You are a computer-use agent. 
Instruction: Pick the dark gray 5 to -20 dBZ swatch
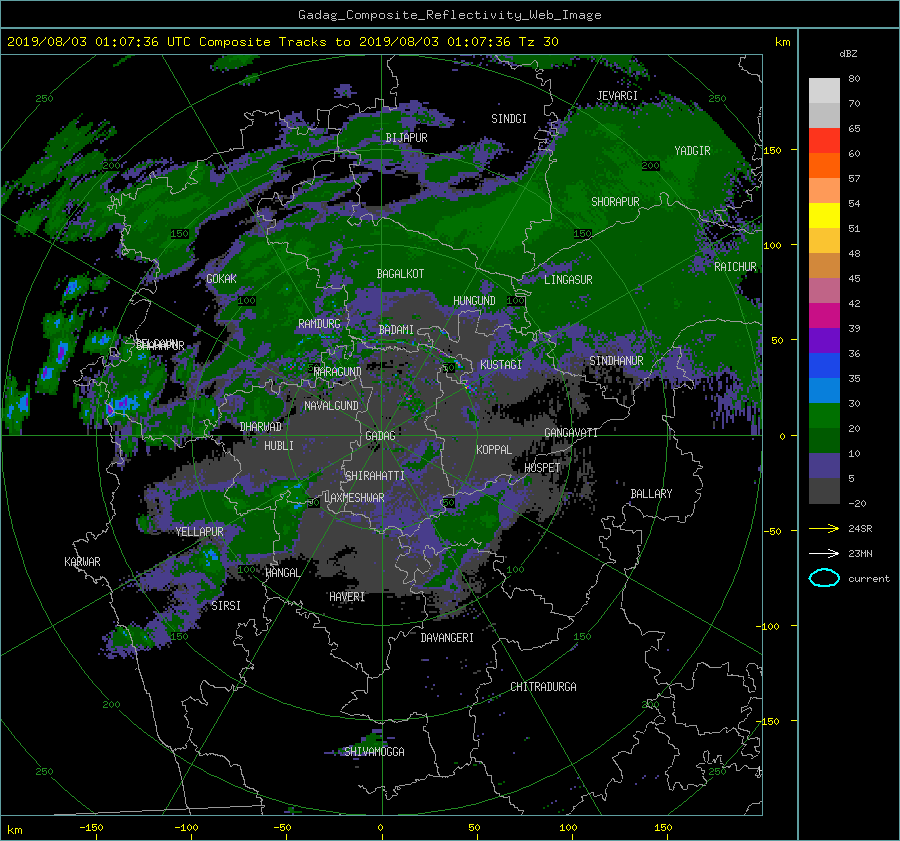(824, 491)
